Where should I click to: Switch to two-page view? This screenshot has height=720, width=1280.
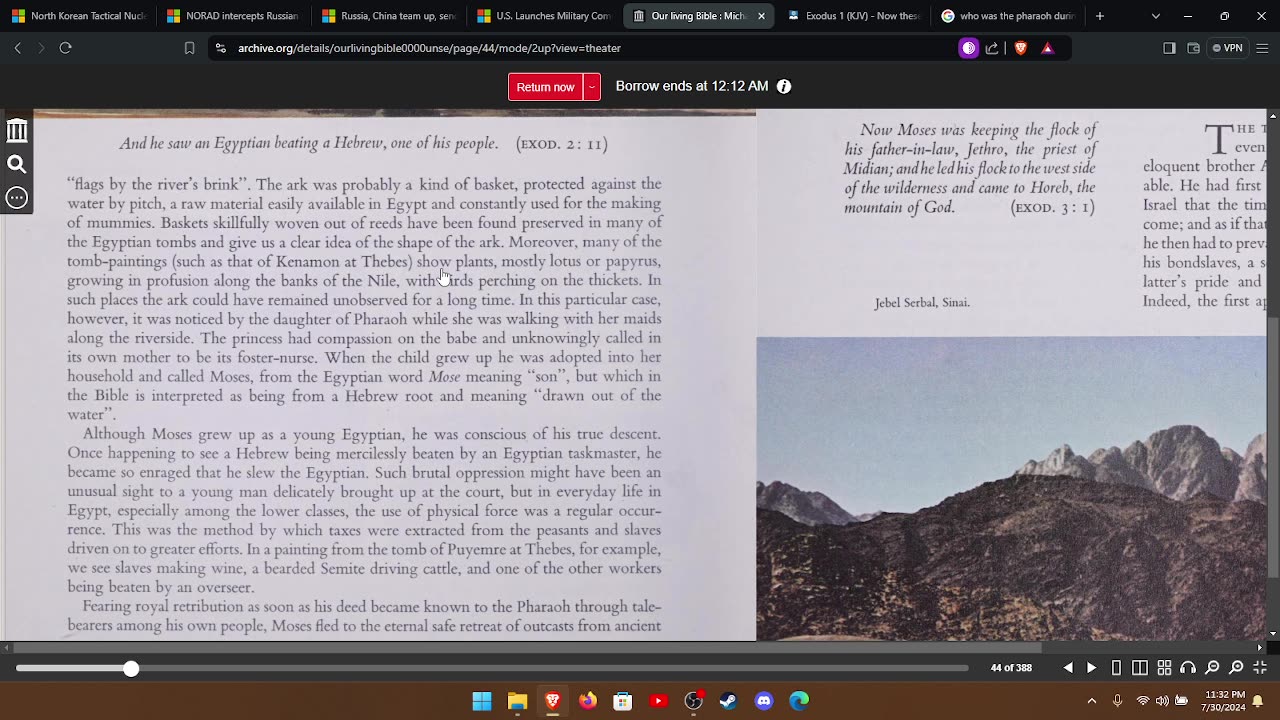1140,668
